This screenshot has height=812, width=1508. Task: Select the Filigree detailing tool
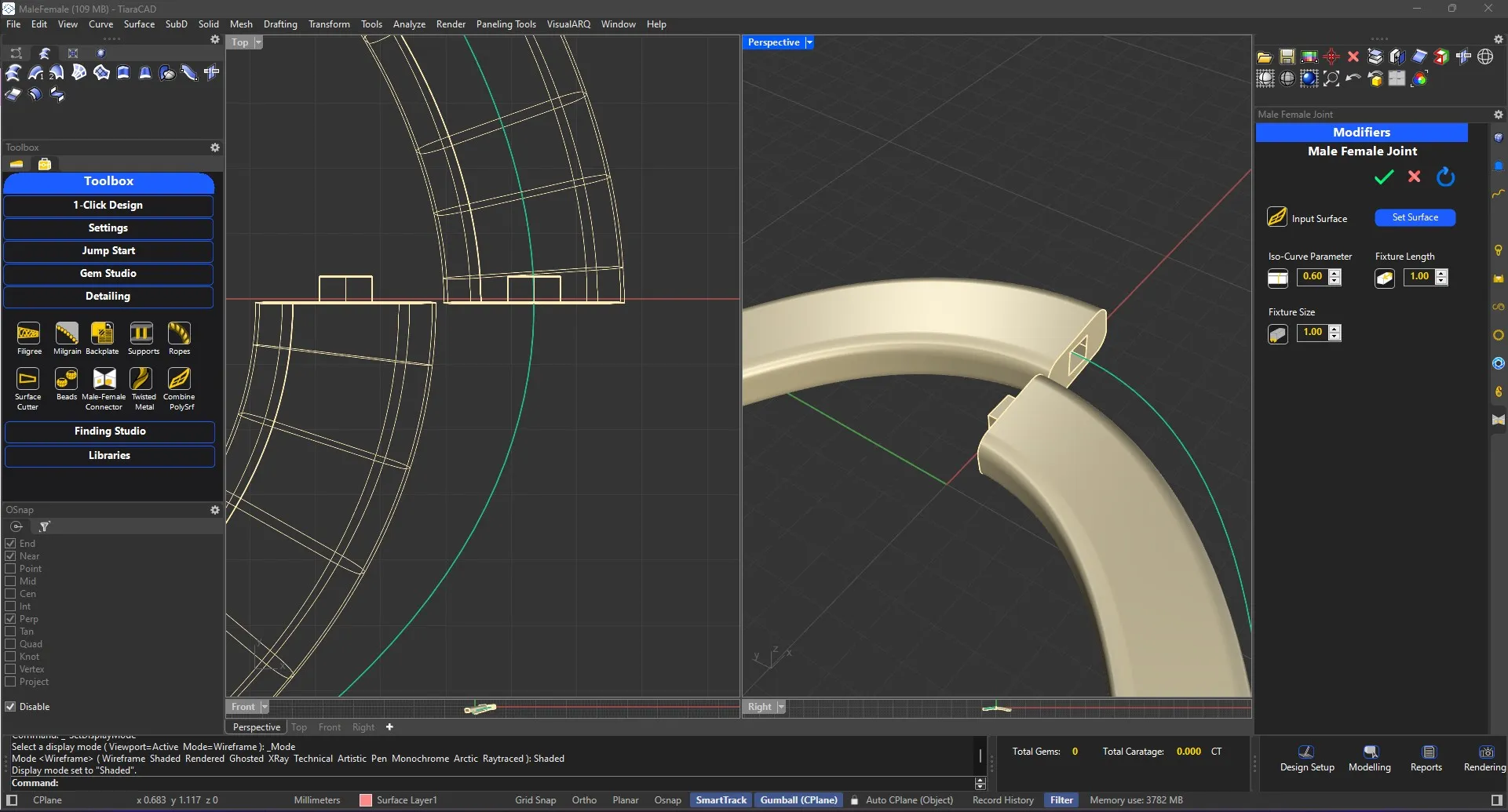[28, 334]
